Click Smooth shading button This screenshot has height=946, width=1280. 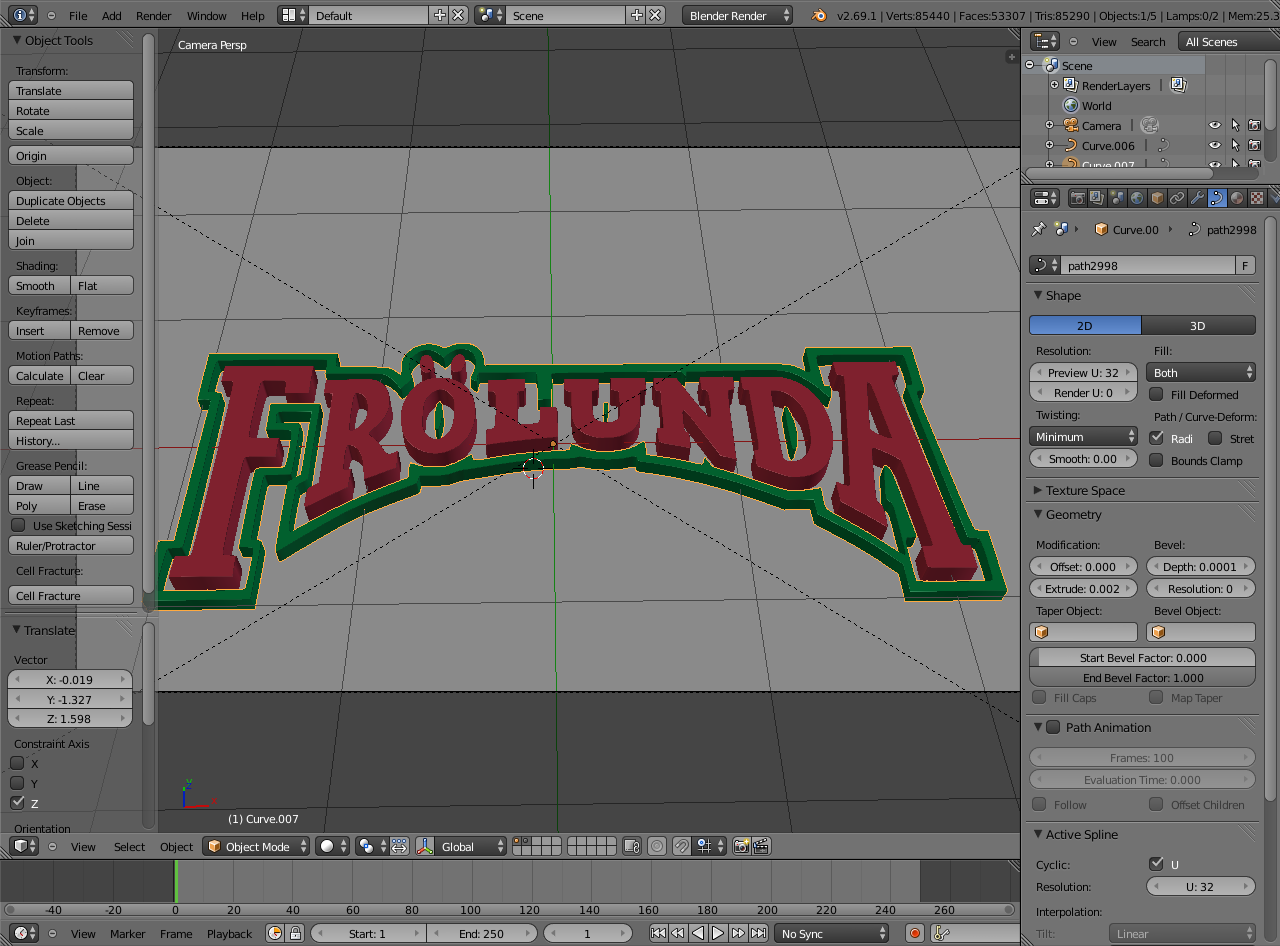(40, 285)
